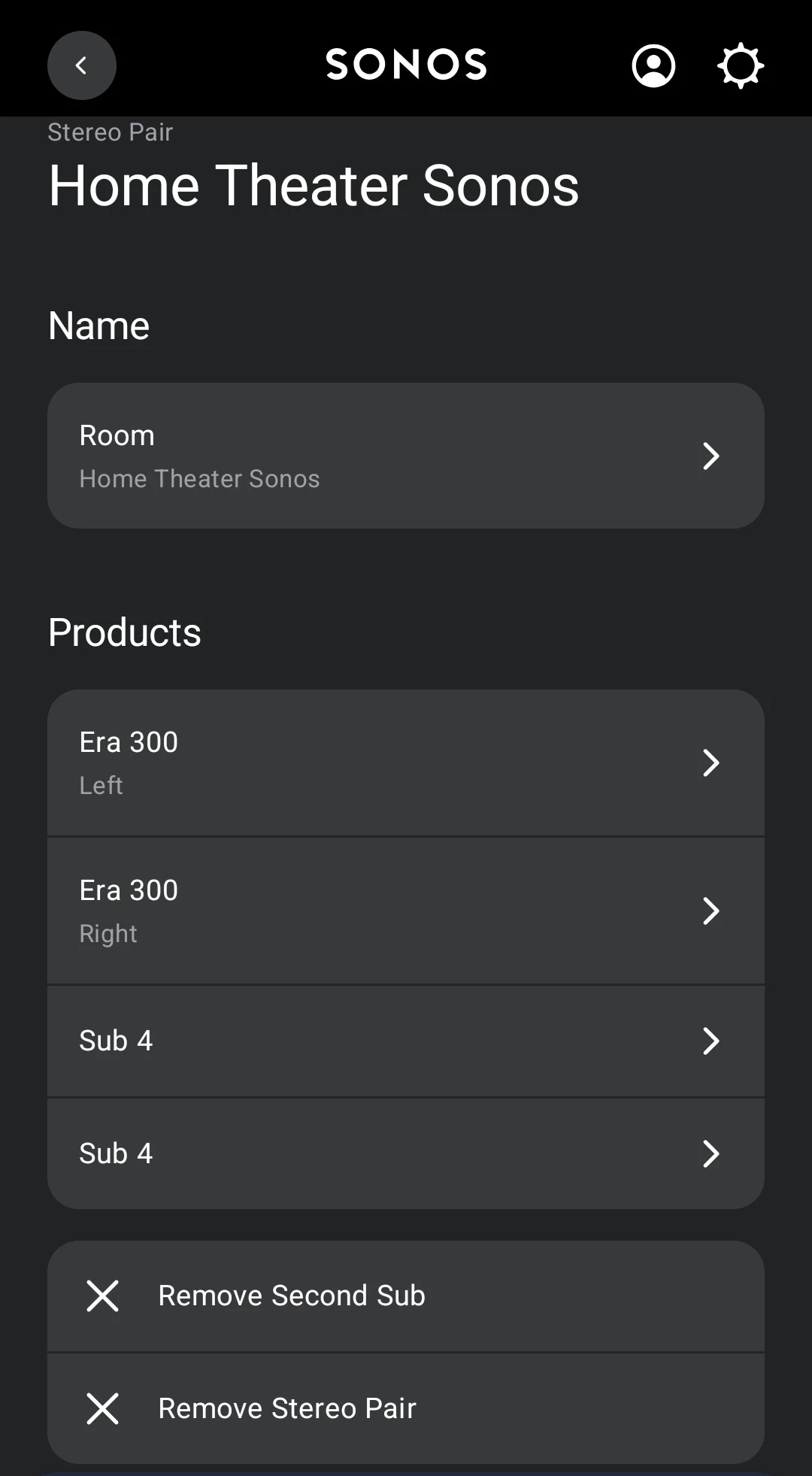Click the Products section heading
Image resolution: width=812 pixels, height=1476 pixels.
coord(125,632)
